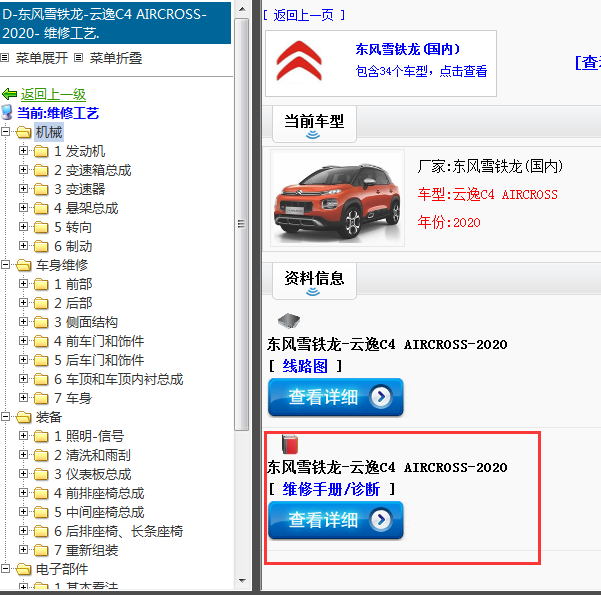Click the folder icon beside 3 侧面结构

pos(41,322)
